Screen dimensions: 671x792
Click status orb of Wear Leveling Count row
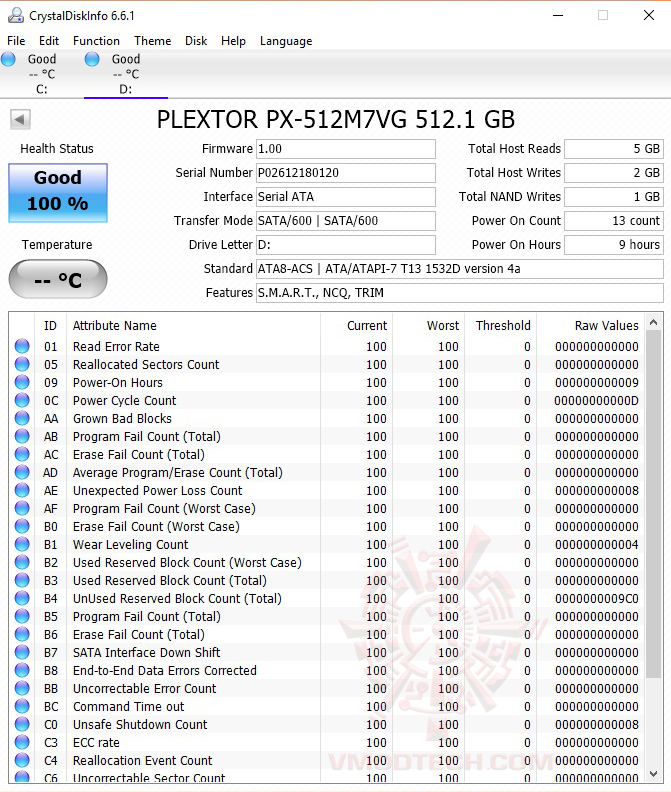tap(22, 544)
